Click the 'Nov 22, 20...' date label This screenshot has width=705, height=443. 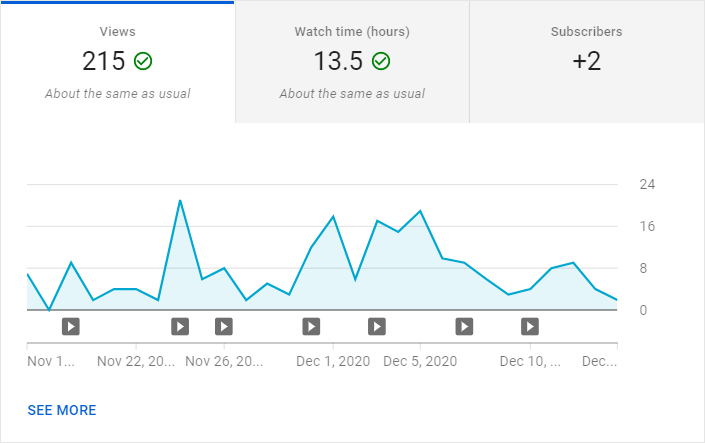point(136,361)
